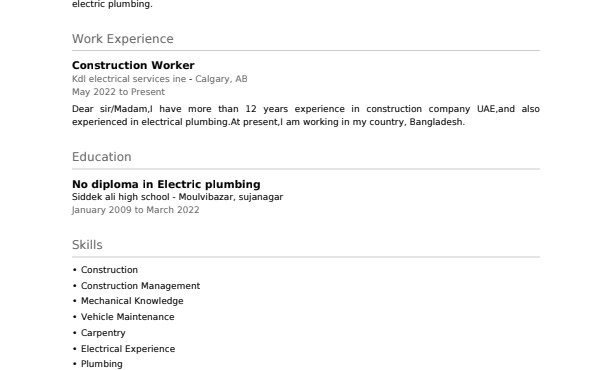Click the Dear sir/Madam description paragraph
This screenshot has width=612, height=370.
(306, 116)
